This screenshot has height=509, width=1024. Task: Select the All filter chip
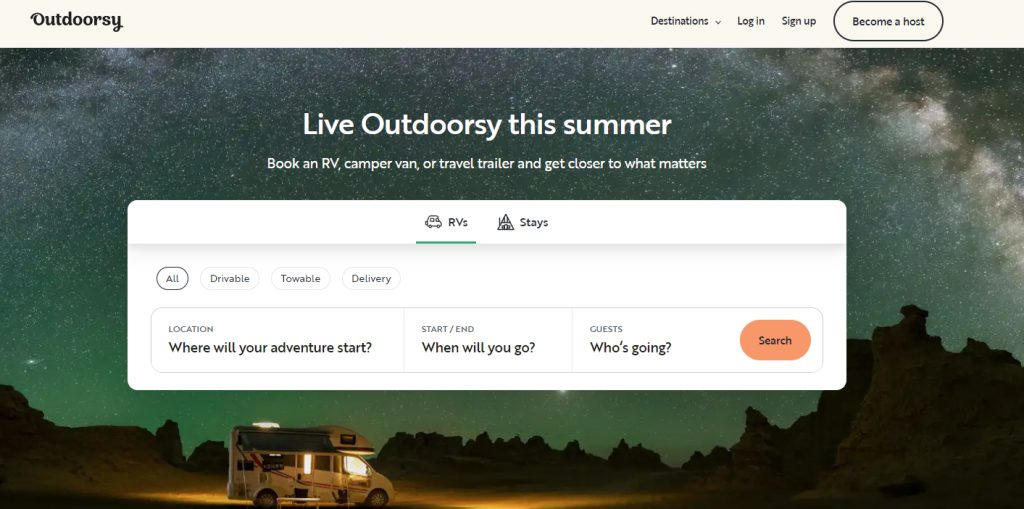172,278
